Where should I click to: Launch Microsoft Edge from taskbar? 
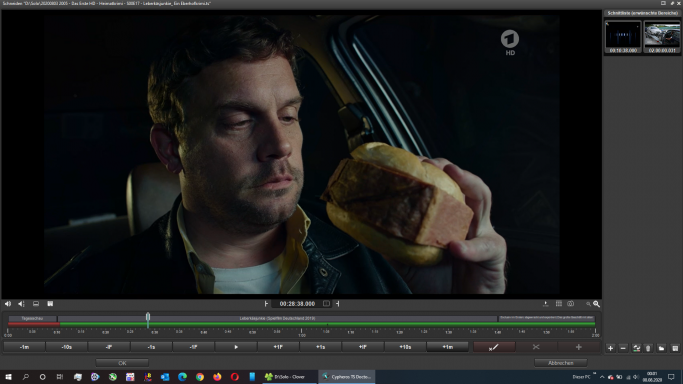pos(182,377)
